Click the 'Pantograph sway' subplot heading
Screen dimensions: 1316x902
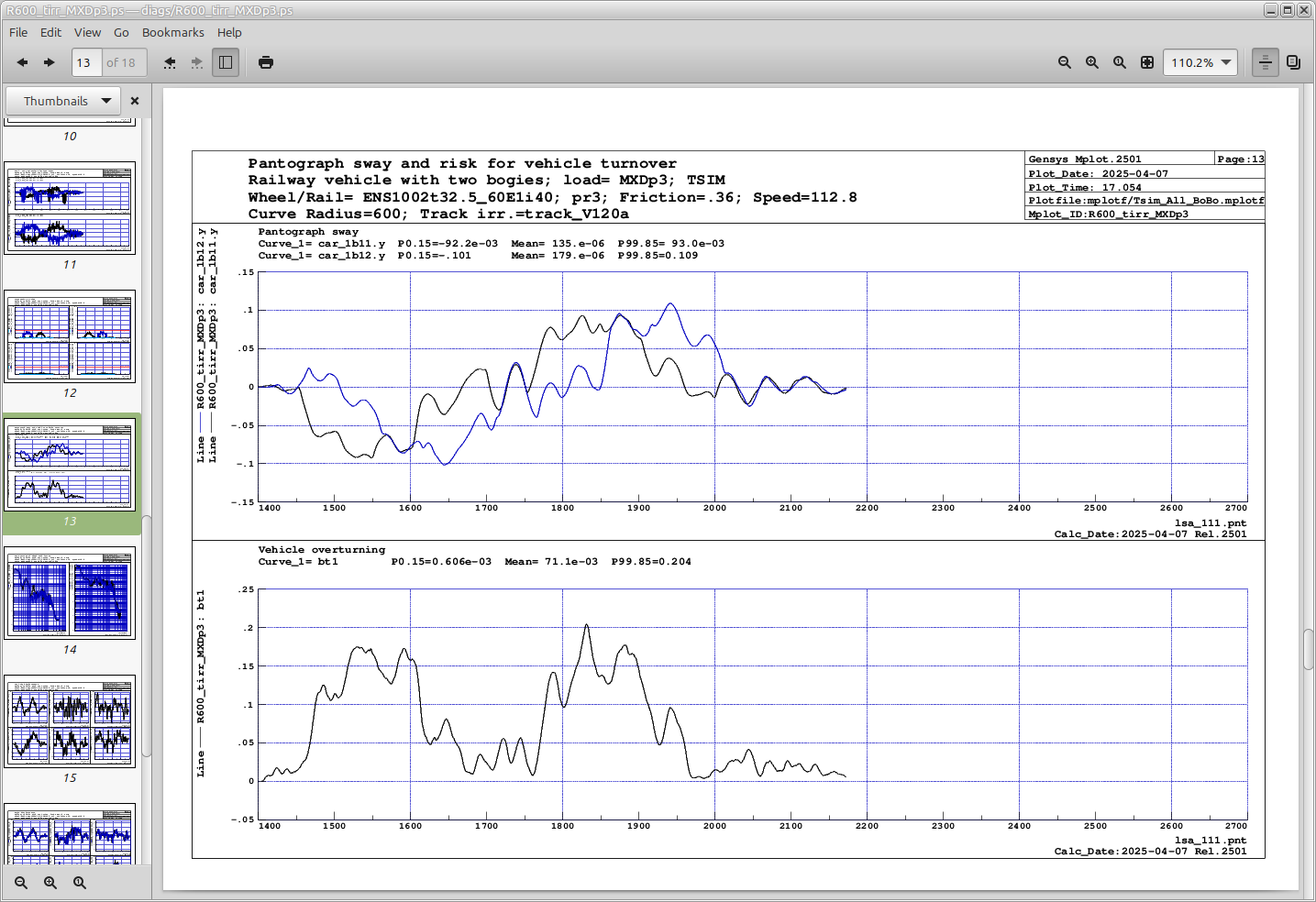[309, 232]
